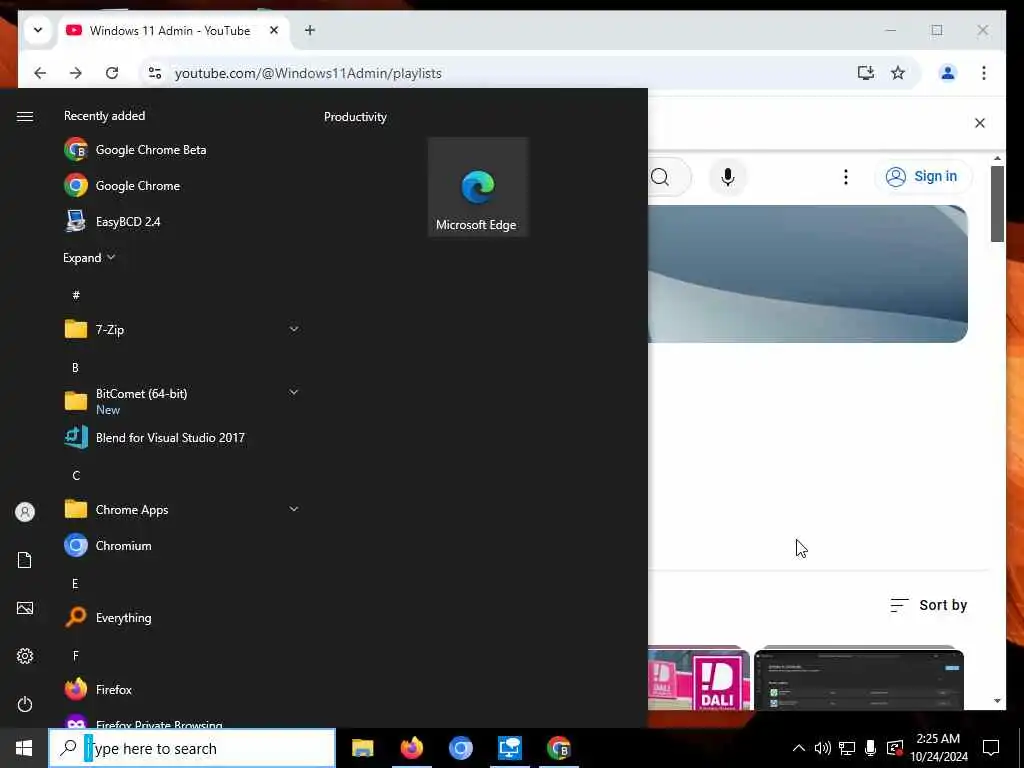Open YouTube settings three-dot menu
Image resolution: width=1024 pixels, height=768 pixels.
point(846,177)
